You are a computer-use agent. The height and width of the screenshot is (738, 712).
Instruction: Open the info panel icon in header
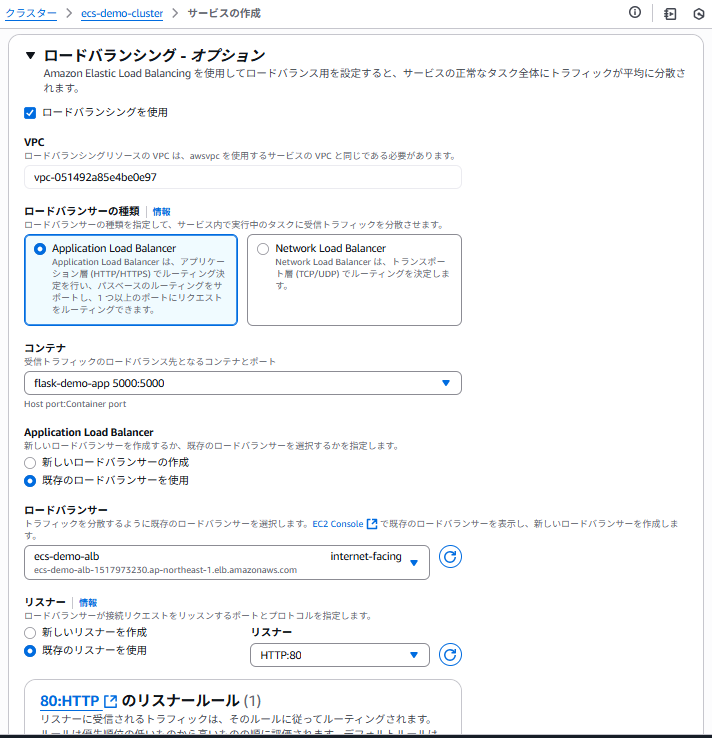(635, 13)
